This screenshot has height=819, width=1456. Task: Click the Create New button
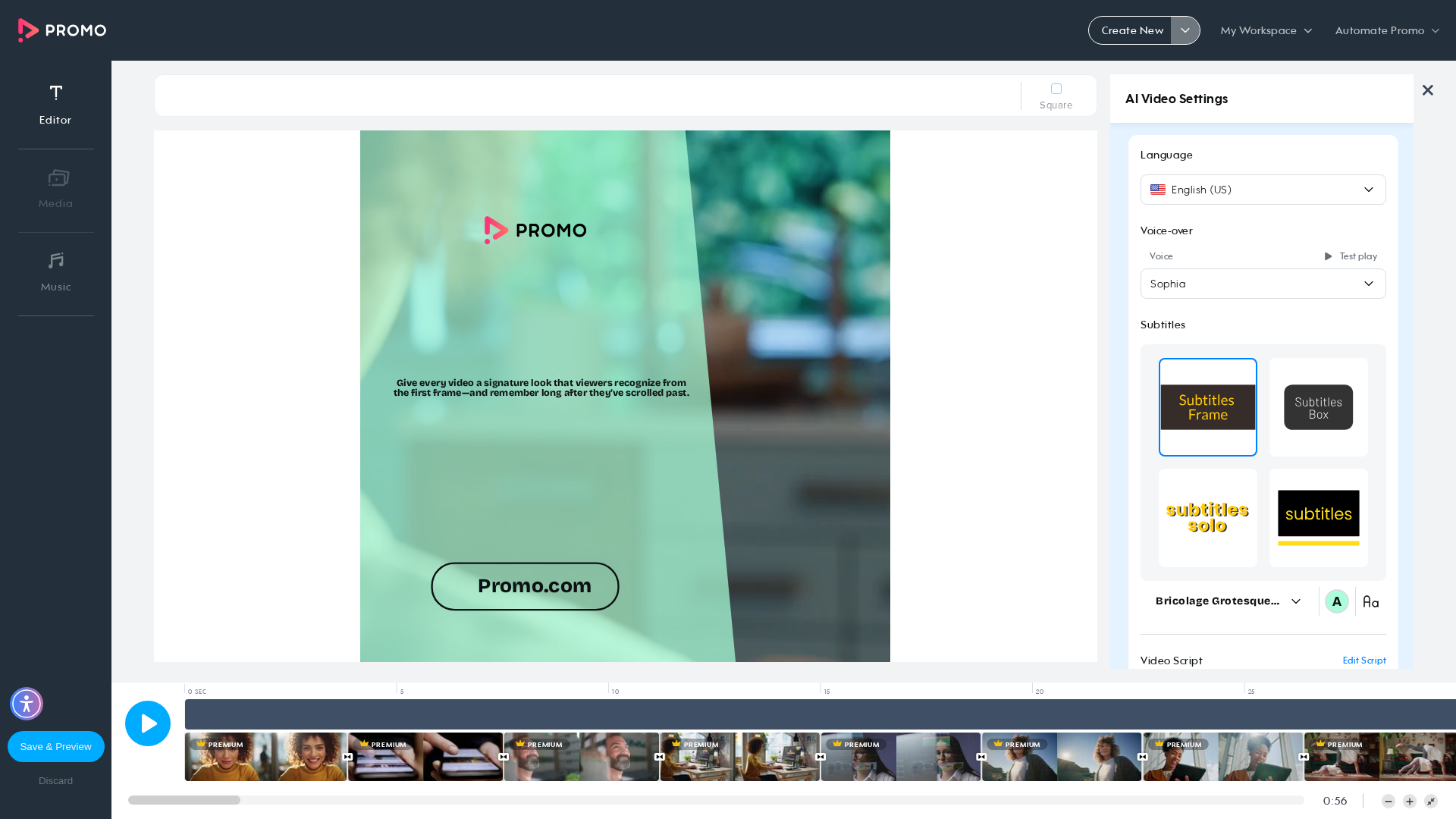point(1131,30)
